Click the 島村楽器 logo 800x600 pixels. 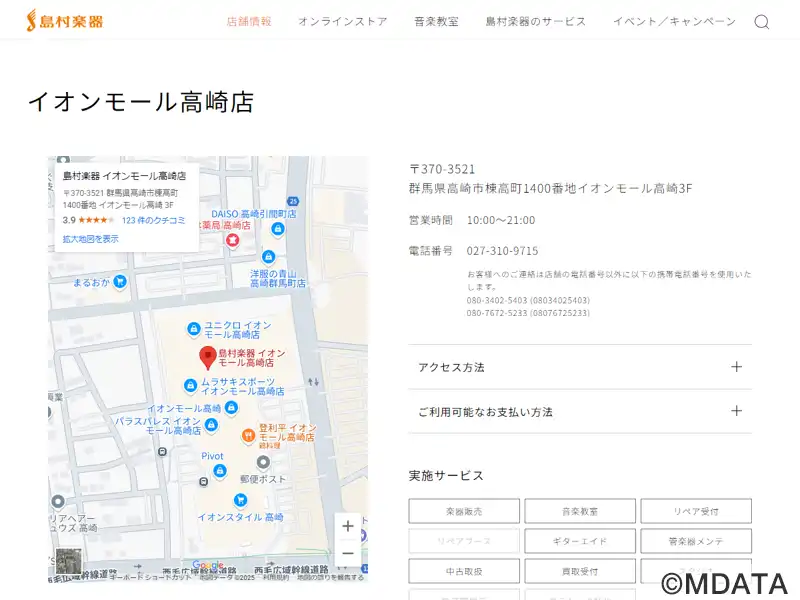click(65, 21)
